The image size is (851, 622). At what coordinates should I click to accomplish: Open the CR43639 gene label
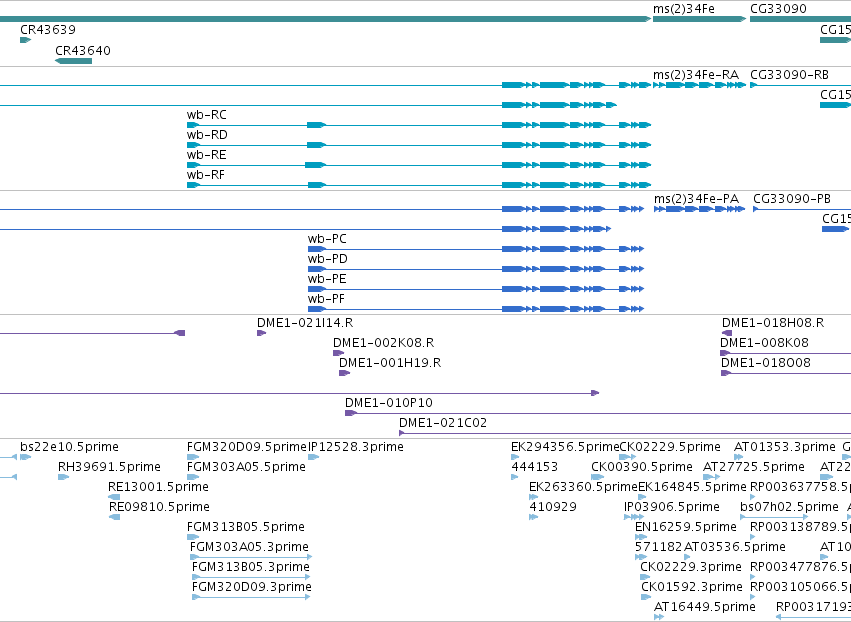48,29
